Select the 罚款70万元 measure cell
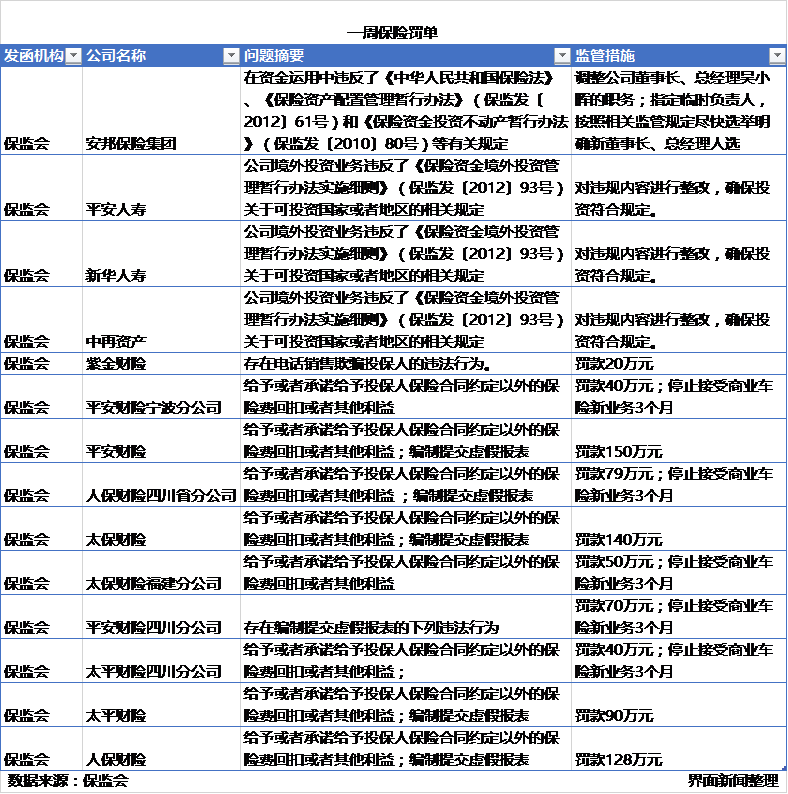788x794 pixels. [679, 617]
